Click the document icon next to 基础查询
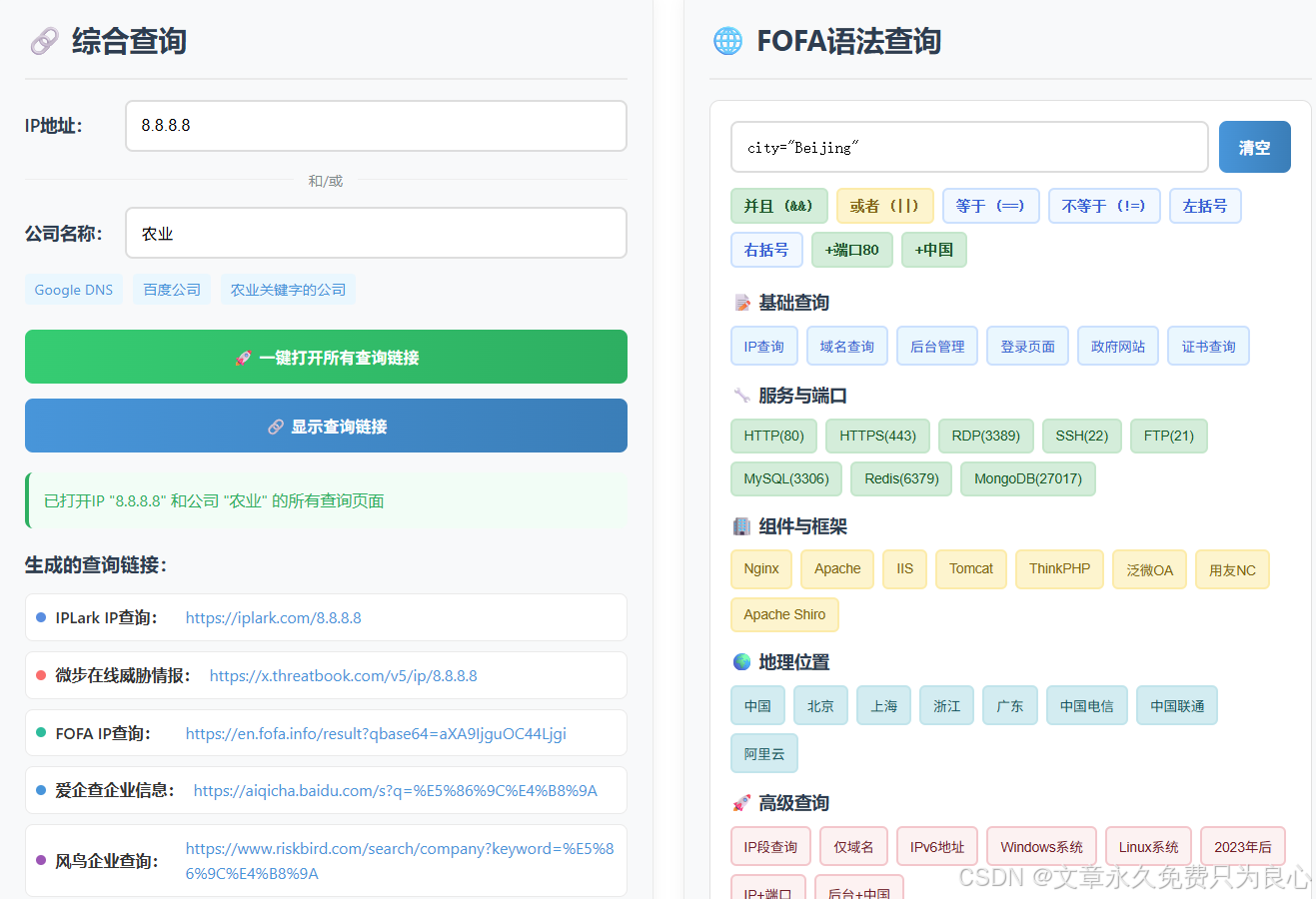 [741, 303]
